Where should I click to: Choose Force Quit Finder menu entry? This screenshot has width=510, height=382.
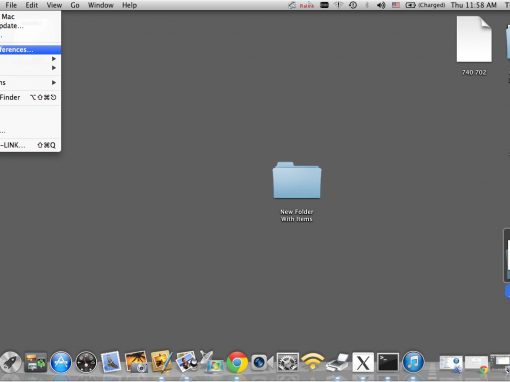[30, 97]
